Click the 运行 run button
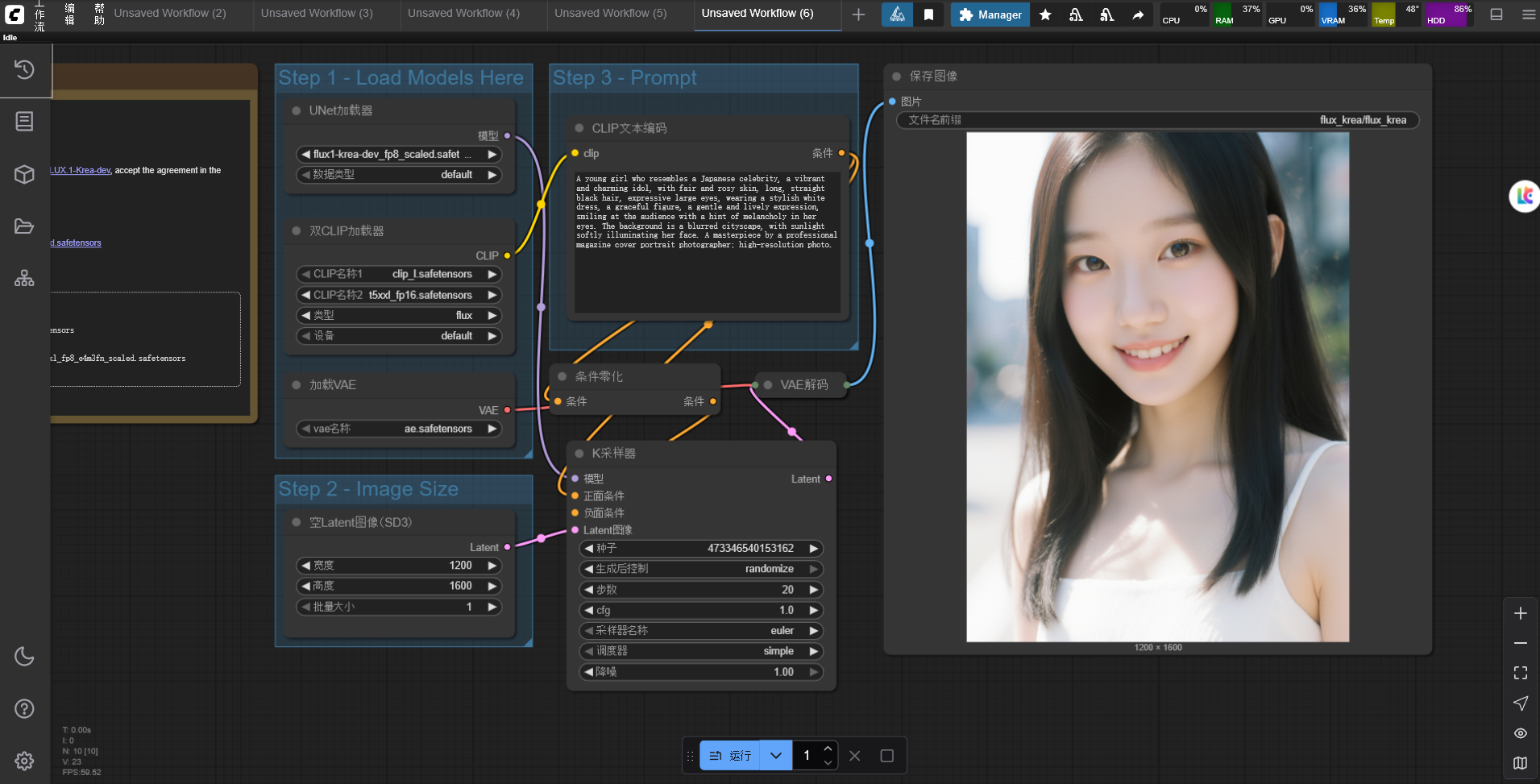1540x784 pixels. point(730,756)
